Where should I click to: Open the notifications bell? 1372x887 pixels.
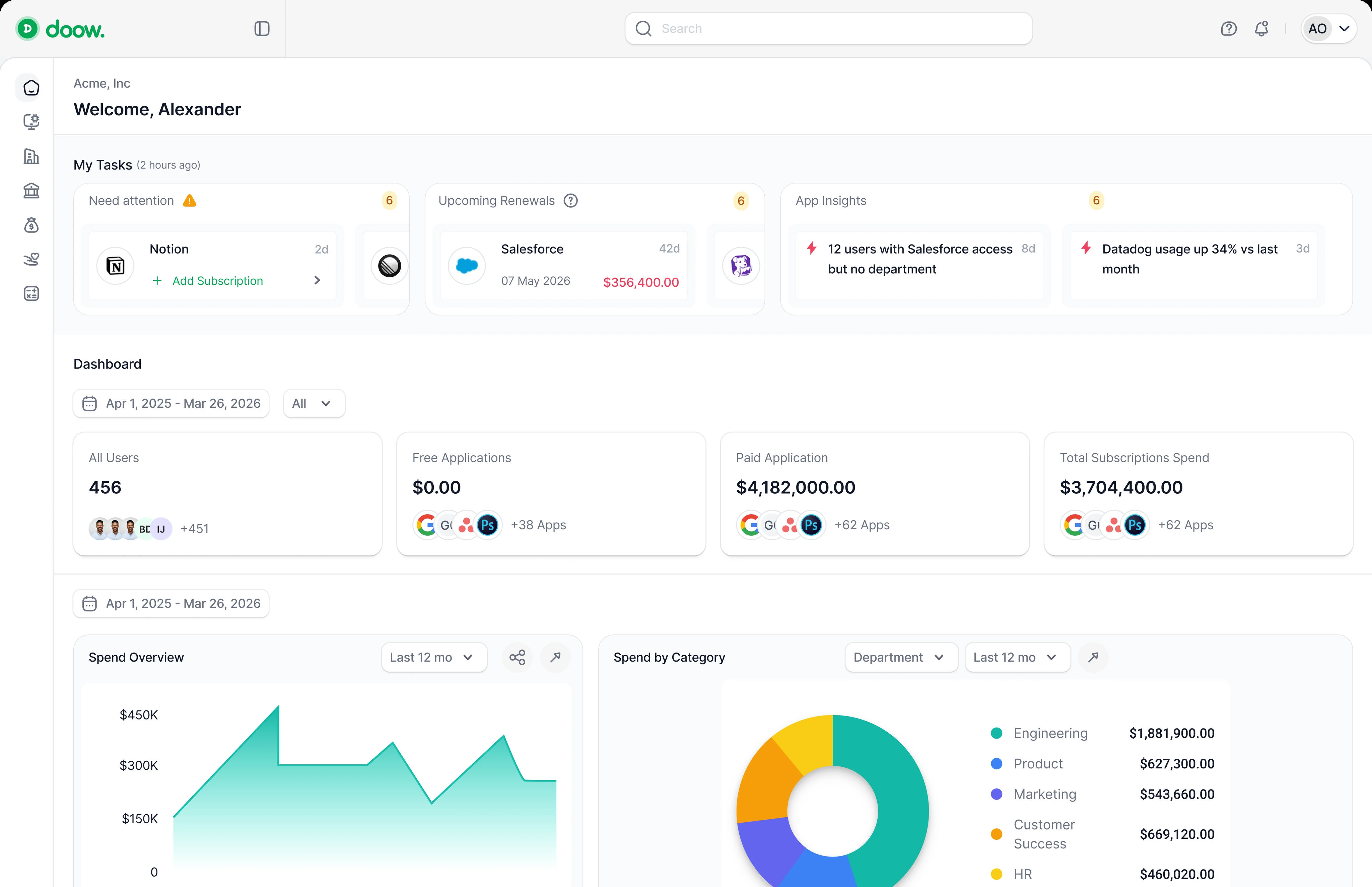[1261, 29]
